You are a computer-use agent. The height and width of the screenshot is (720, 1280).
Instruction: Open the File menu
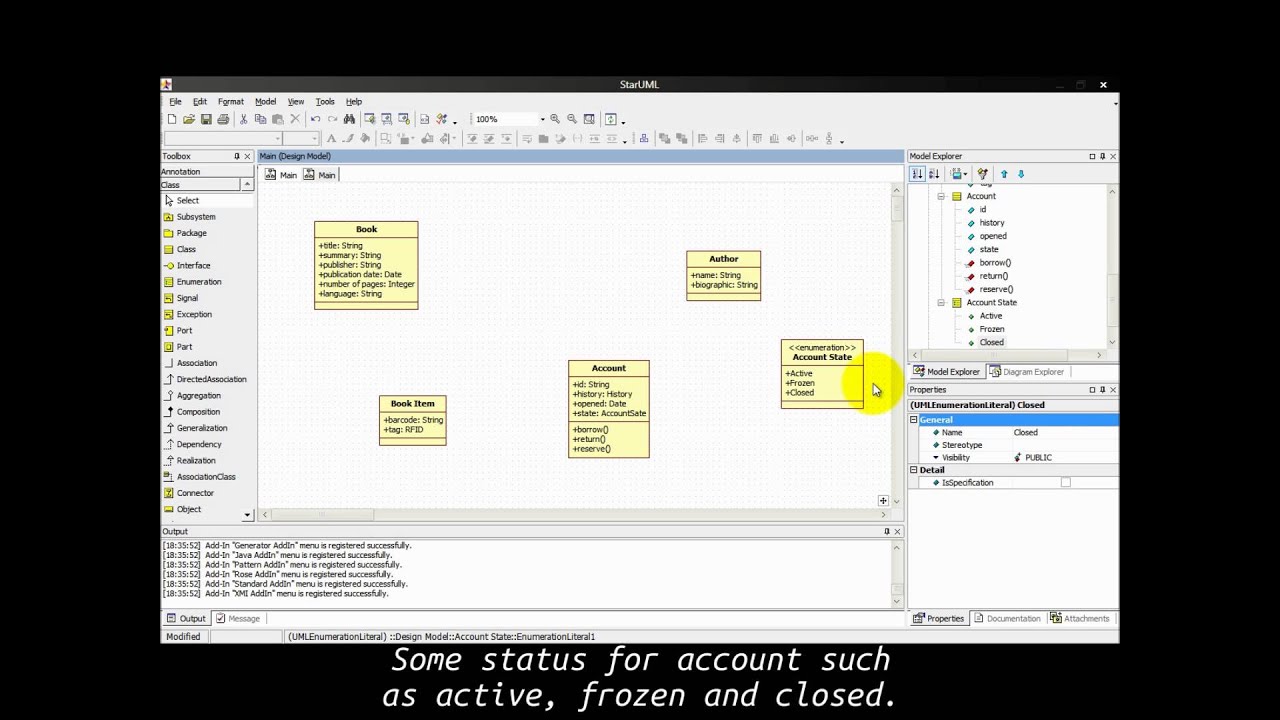(x=175, y=101)
